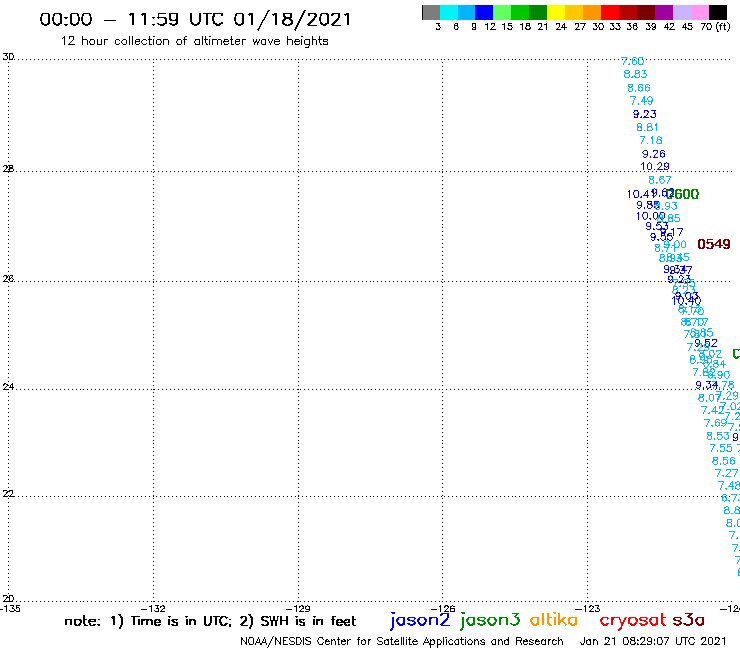This screenshot has width=740, height=650.
Task: Click the wave height value 8.66
Action: [x=639, y=88]
